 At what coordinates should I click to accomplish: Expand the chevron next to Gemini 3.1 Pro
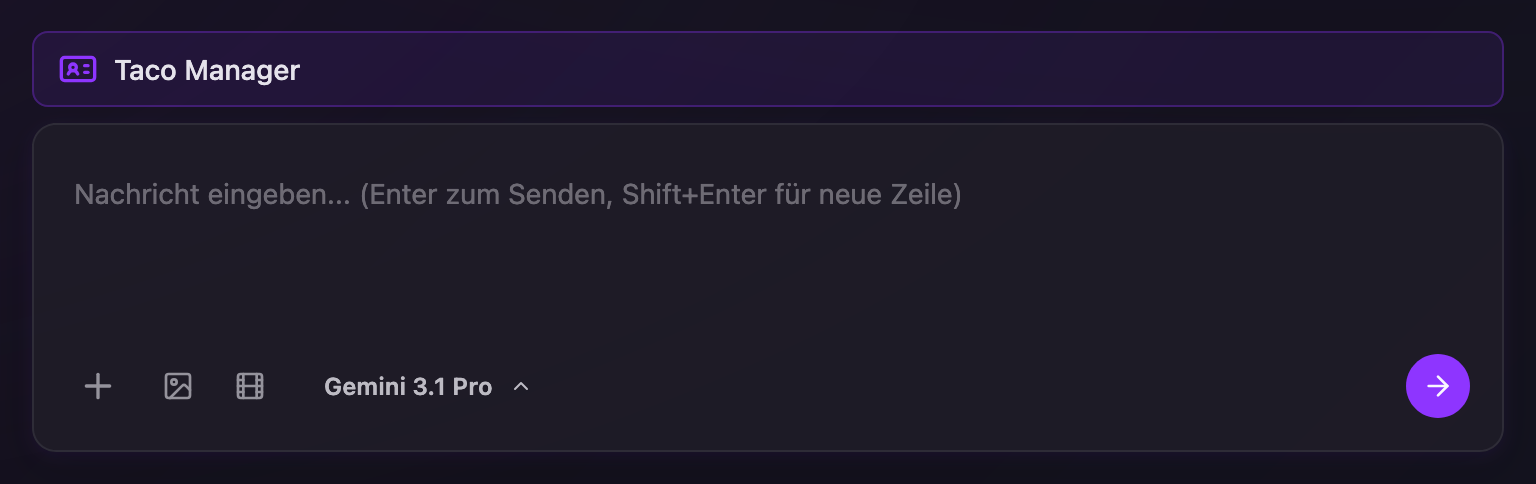(521, 387)
